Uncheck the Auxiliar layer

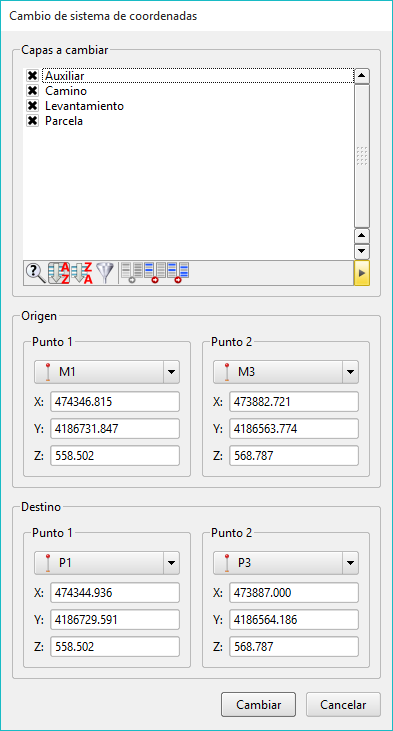click(x=32, y=76)
